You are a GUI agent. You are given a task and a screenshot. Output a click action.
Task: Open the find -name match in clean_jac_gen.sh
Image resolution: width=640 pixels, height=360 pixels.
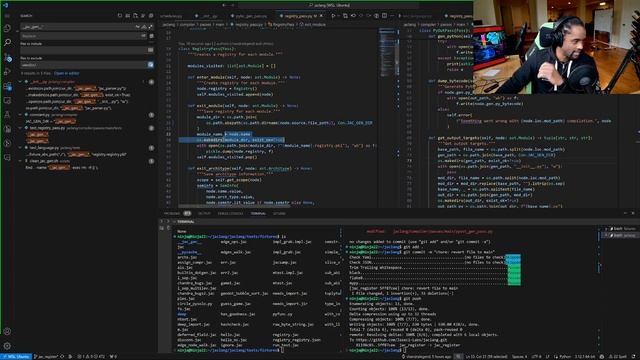[x=61, y=168]
